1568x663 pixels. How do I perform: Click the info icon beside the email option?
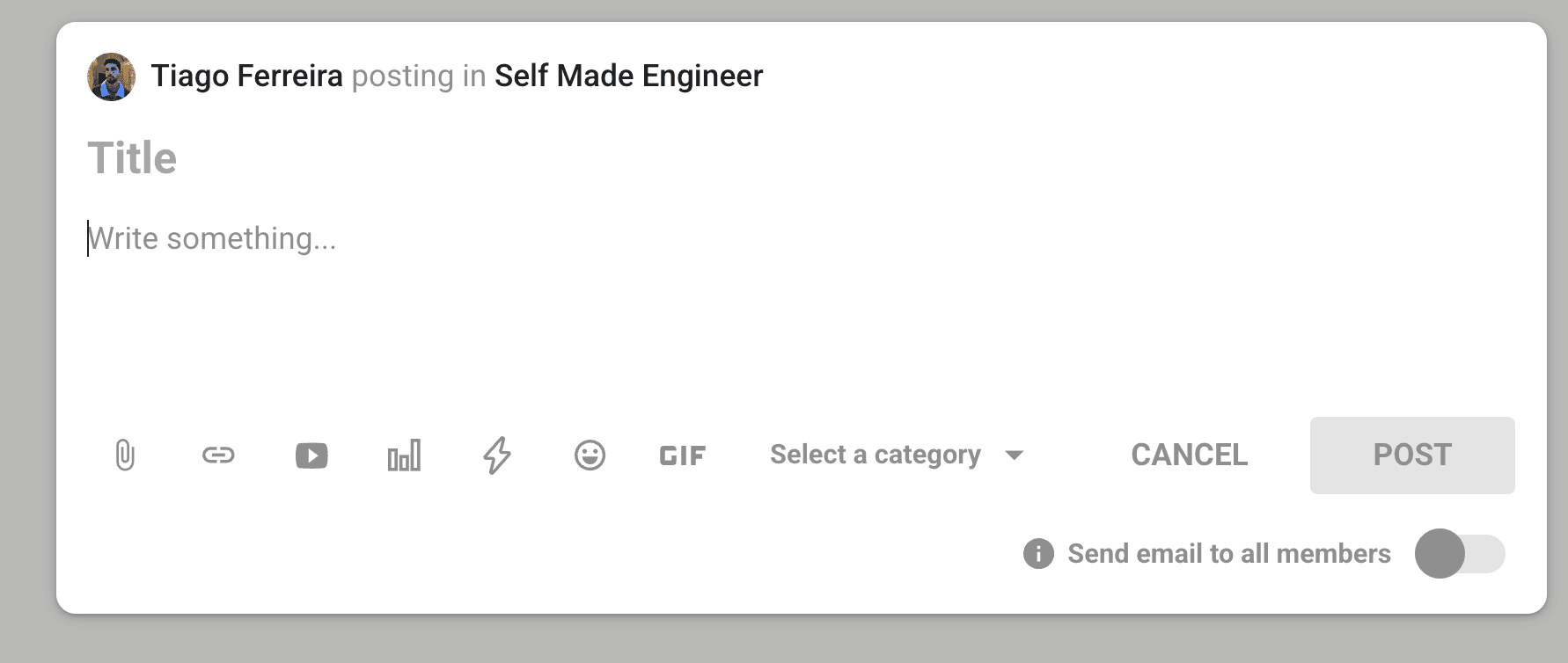[x=1038, y=554]
